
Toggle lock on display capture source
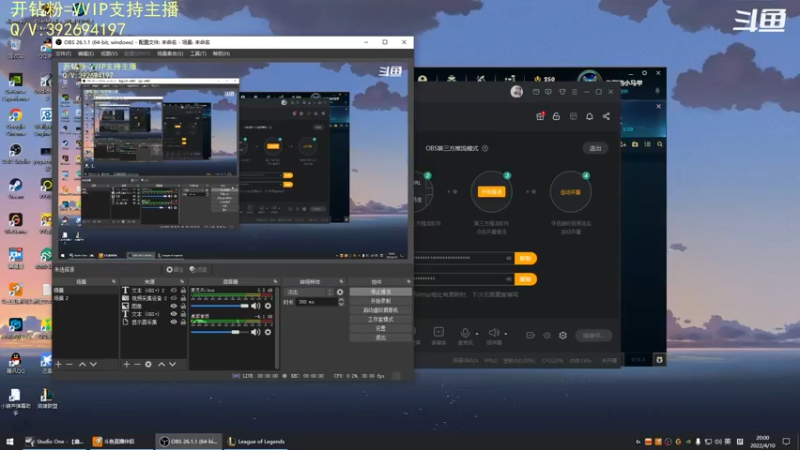pyautogui.click(x=183, y=322)
